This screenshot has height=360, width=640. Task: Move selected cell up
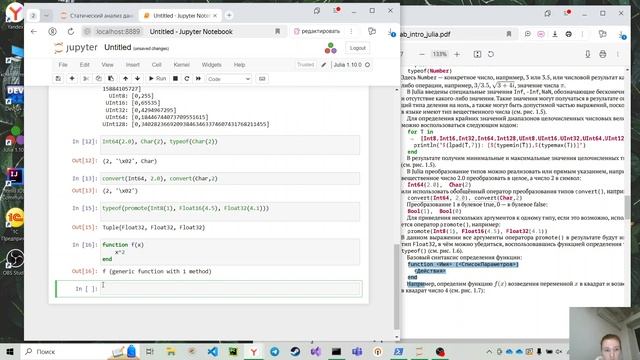[125, 78]
